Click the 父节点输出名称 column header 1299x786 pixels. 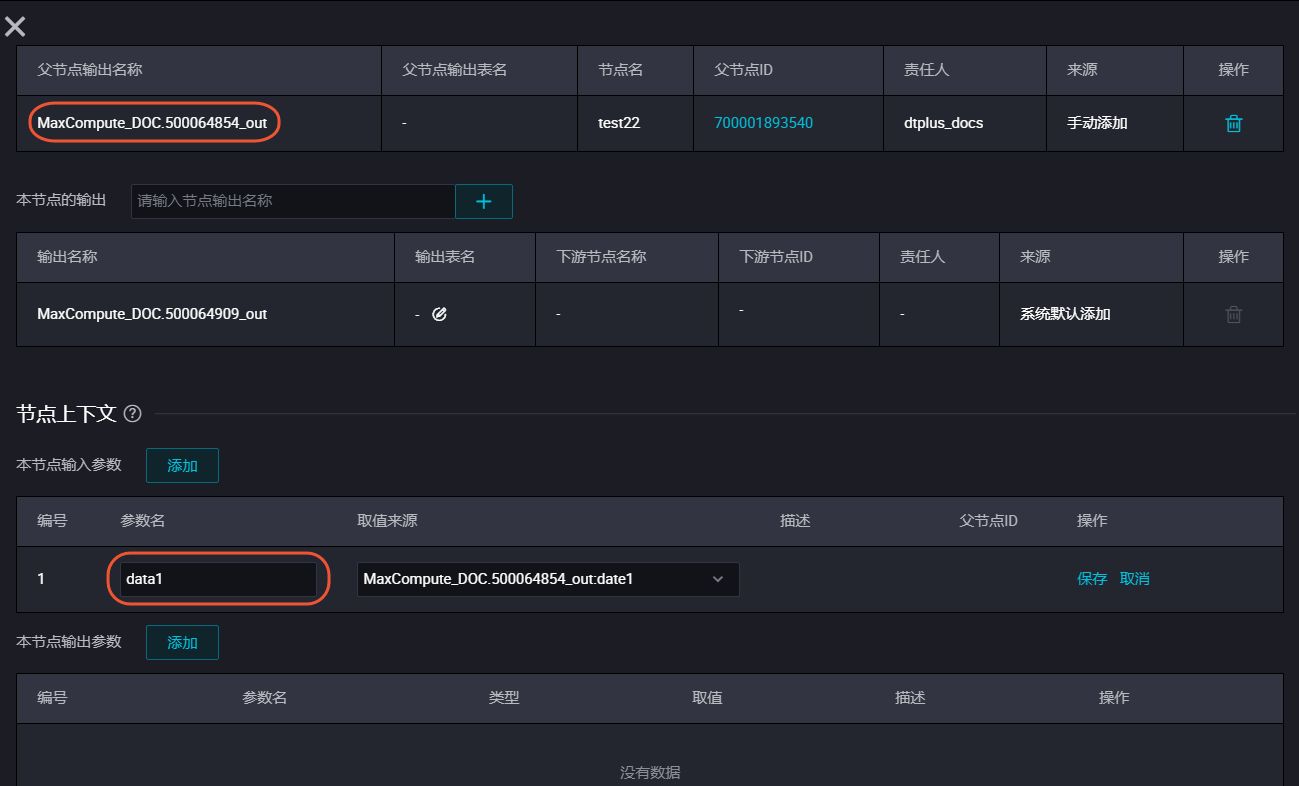coord(90,70)
